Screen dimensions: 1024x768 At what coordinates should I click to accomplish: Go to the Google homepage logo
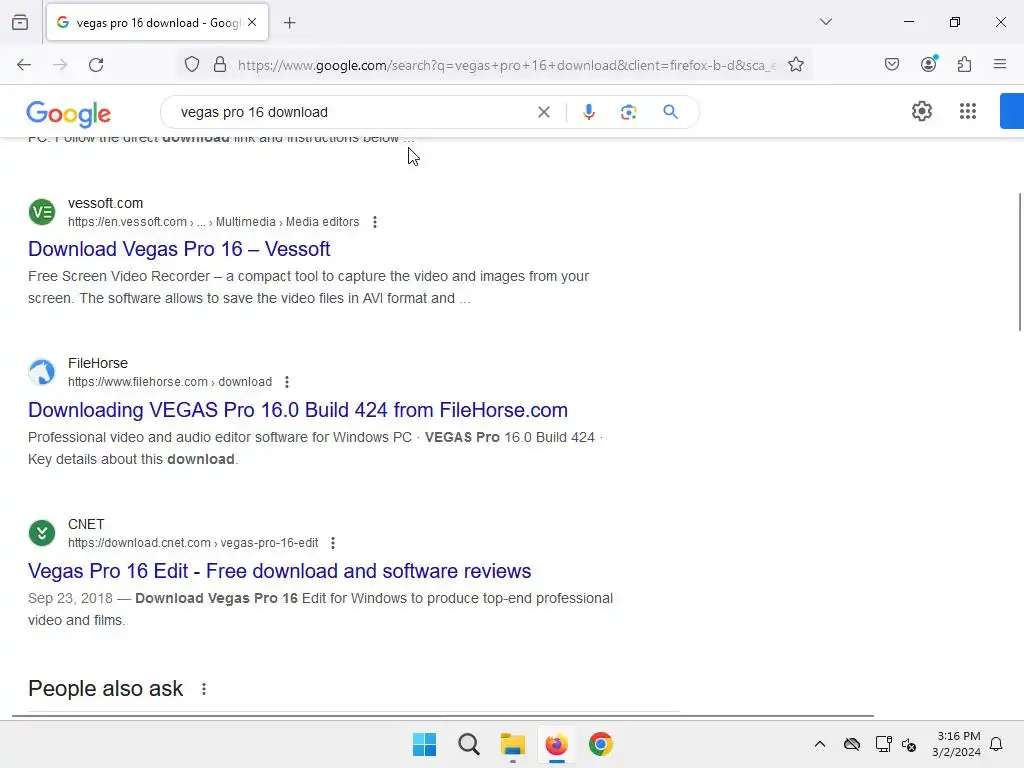[x=69, y=114]
